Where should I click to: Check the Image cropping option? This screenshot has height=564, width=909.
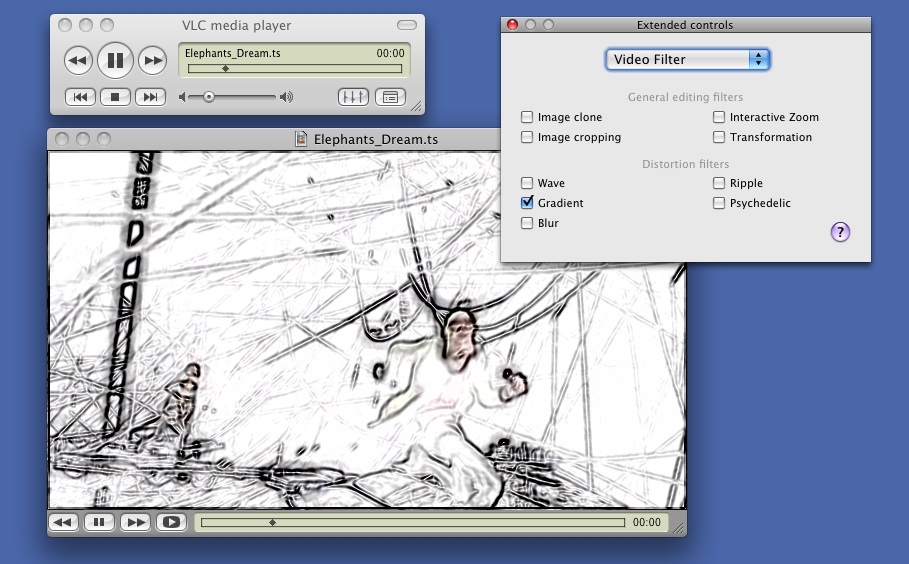527,137
